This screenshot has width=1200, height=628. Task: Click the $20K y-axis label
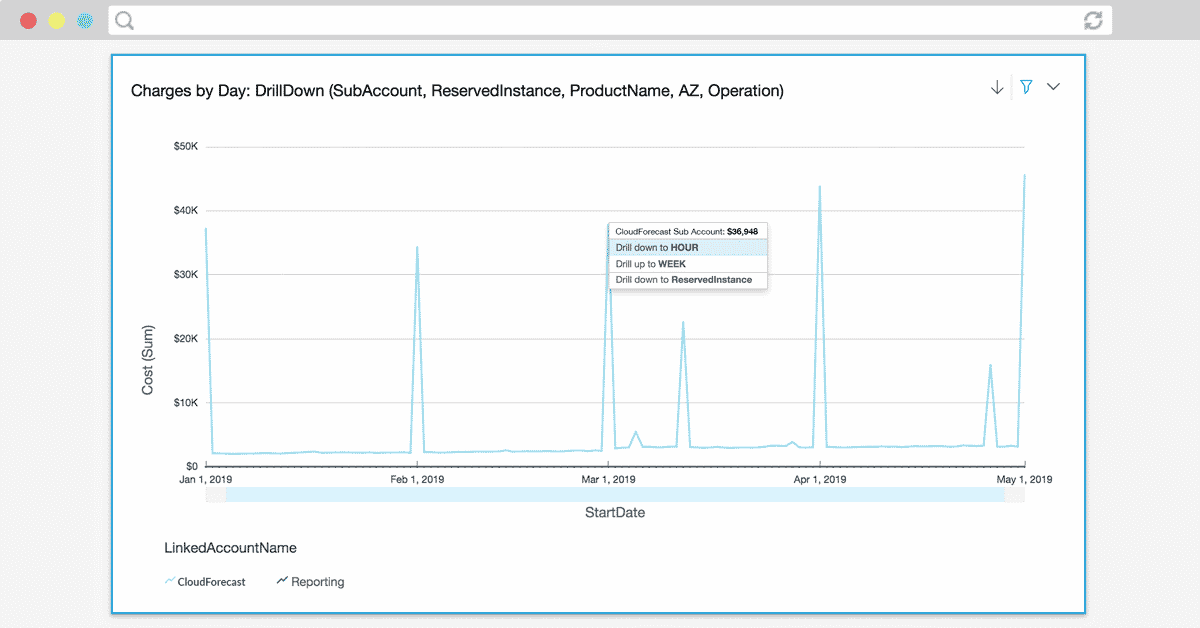tap(186, 339)
